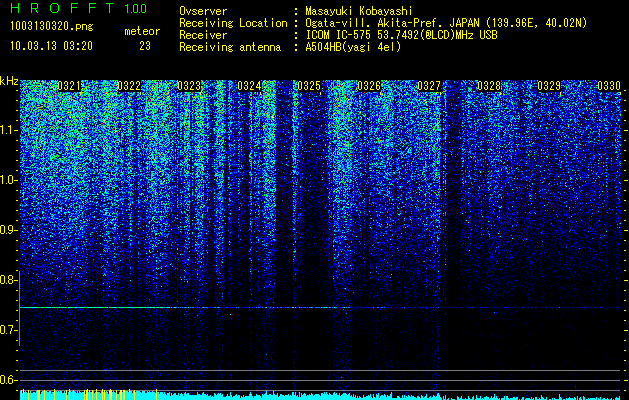Click the Receiving antenna label
Image resolution: width=629 pixels, height=400 pixels.
[x=230, y=47]
